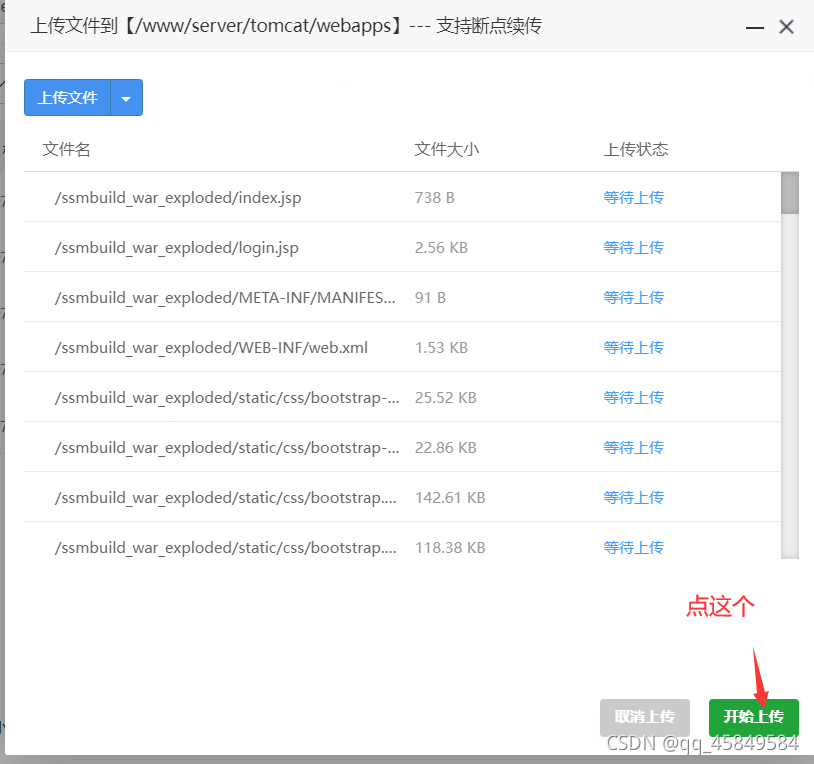Click 等待上传 link for index.jsp
Image resolution: width=814 pixels, height=764 pixels.
pos(633,197)
